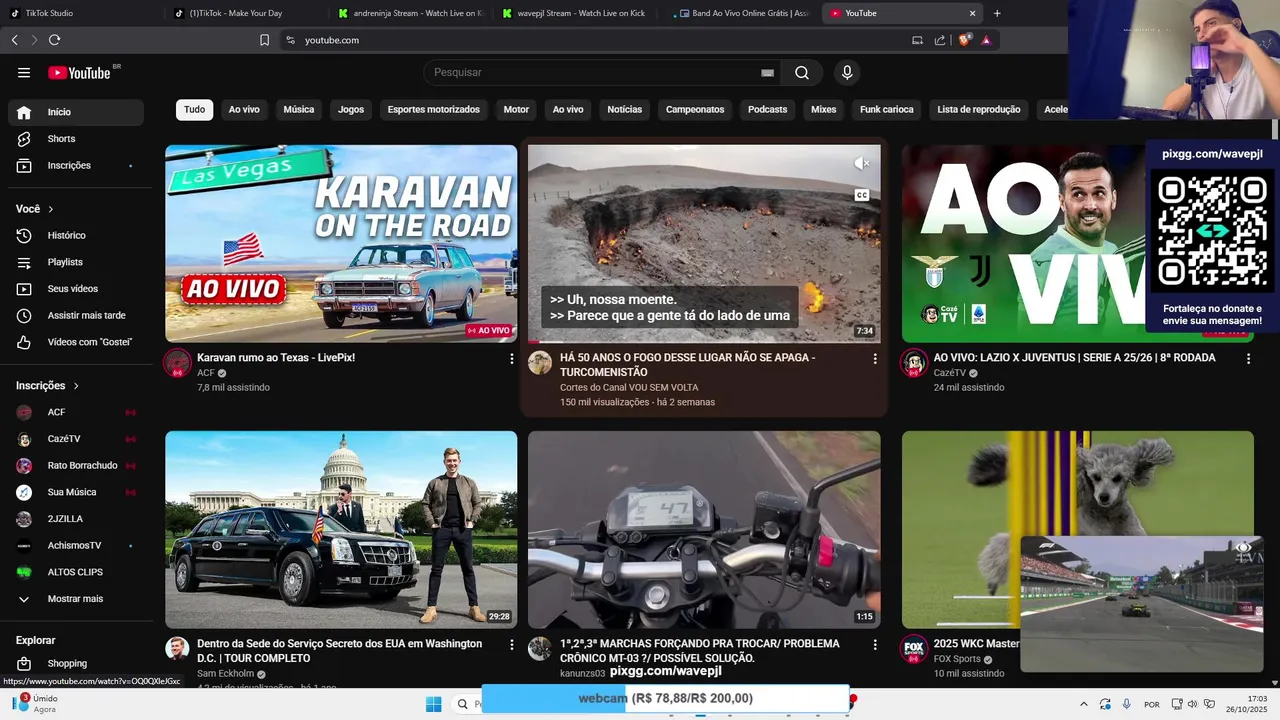Open Inscrições feed in sidebar
The height and width of the screenshot is (720, 1280).
click(76, 166)
